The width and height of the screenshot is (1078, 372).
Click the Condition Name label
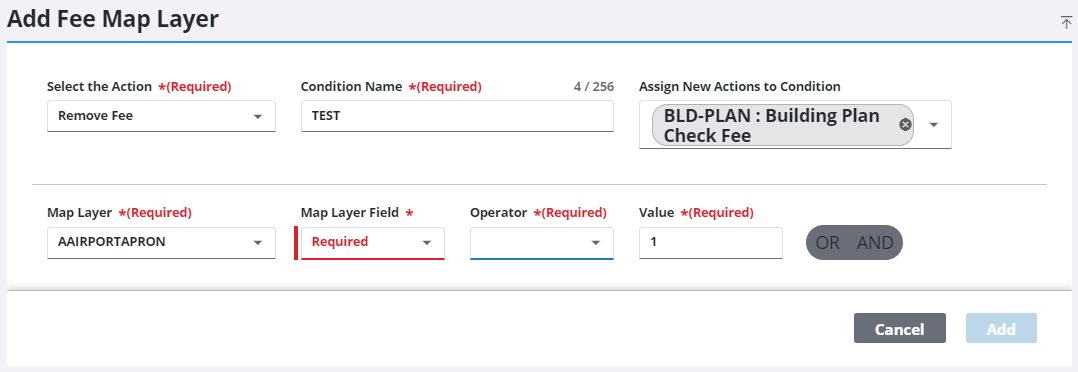[351, 87]
